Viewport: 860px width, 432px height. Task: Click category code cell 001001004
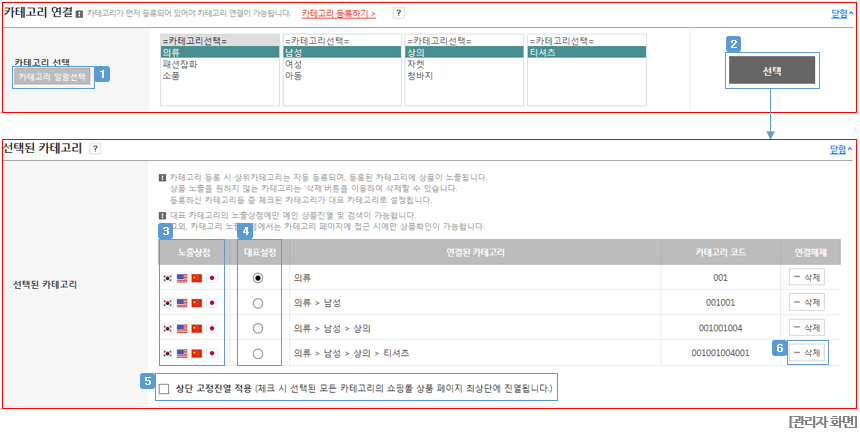pos(721,328)
